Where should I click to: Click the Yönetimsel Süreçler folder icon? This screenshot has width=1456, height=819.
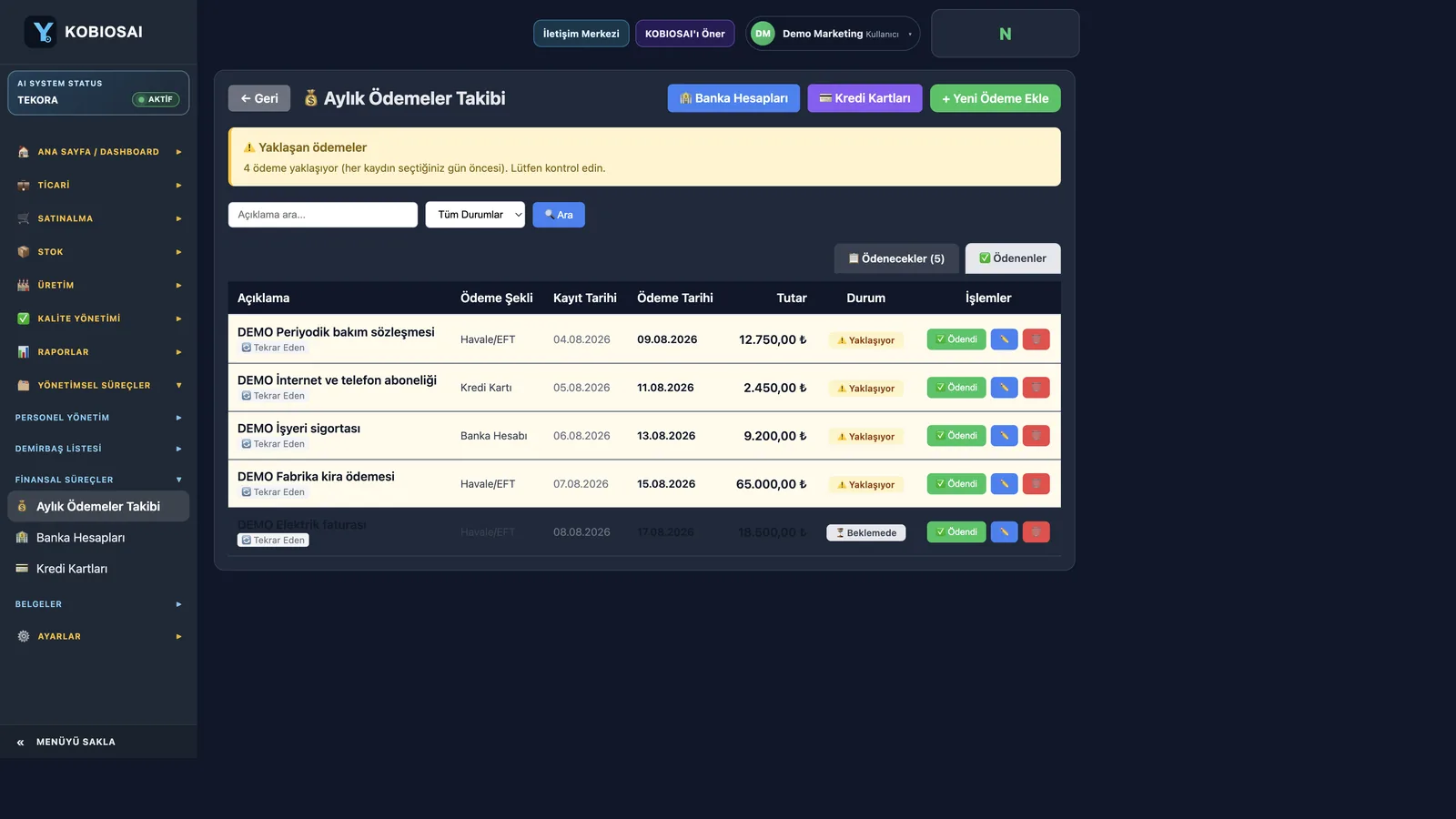coord(24,386)
